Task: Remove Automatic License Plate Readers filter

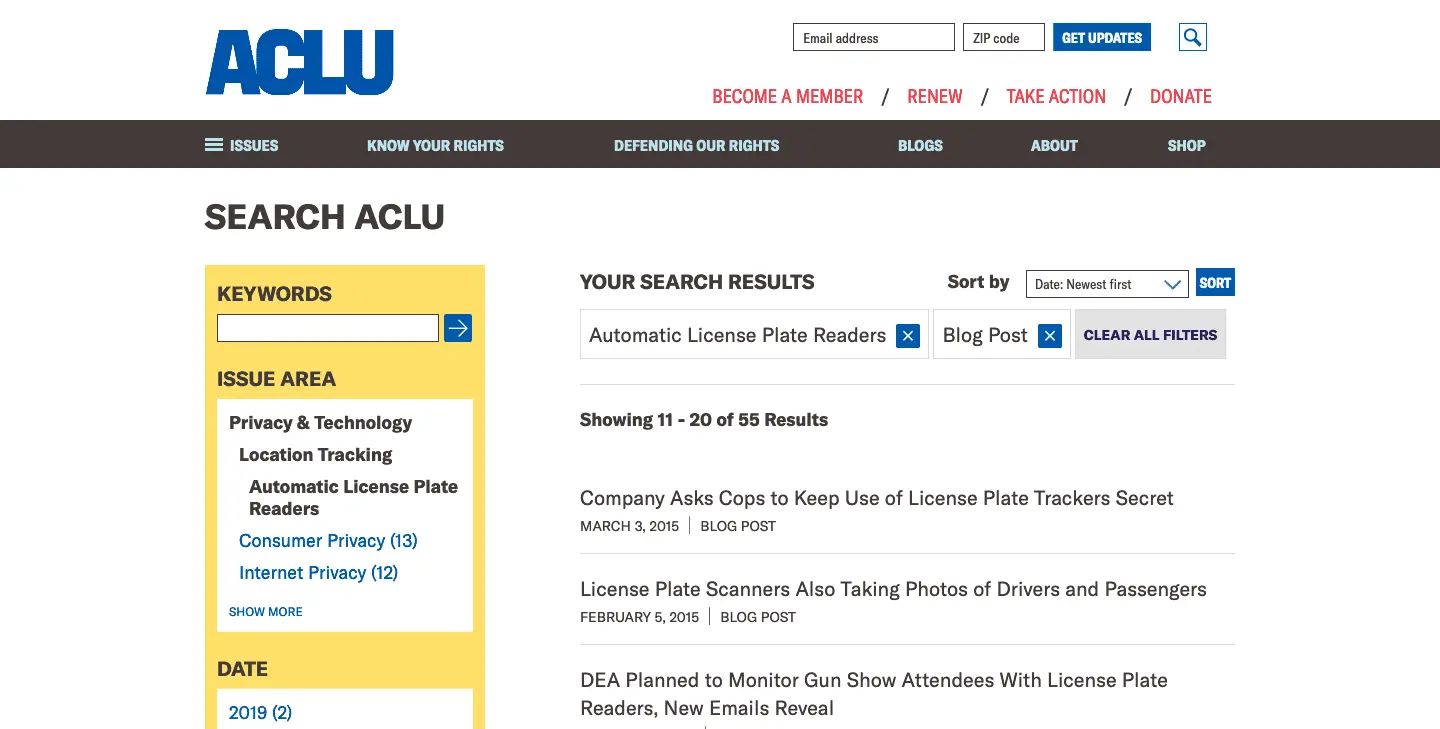Action: (x=907, y=336)
